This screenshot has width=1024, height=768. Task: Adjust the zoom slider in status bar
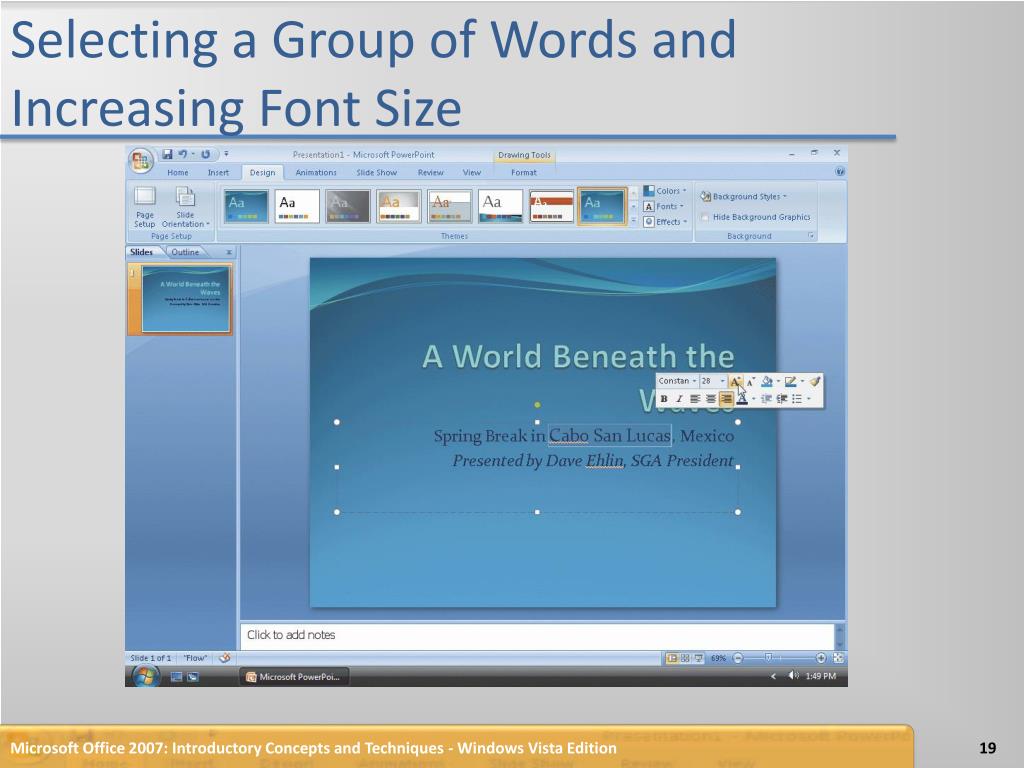(769, 658)
